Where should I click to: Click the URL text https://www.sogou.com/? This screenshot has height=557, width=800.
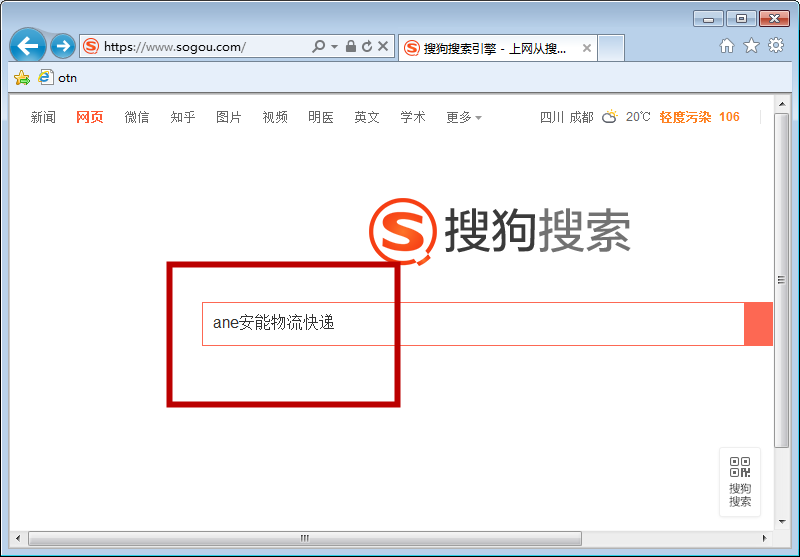(x=174, y=47)
